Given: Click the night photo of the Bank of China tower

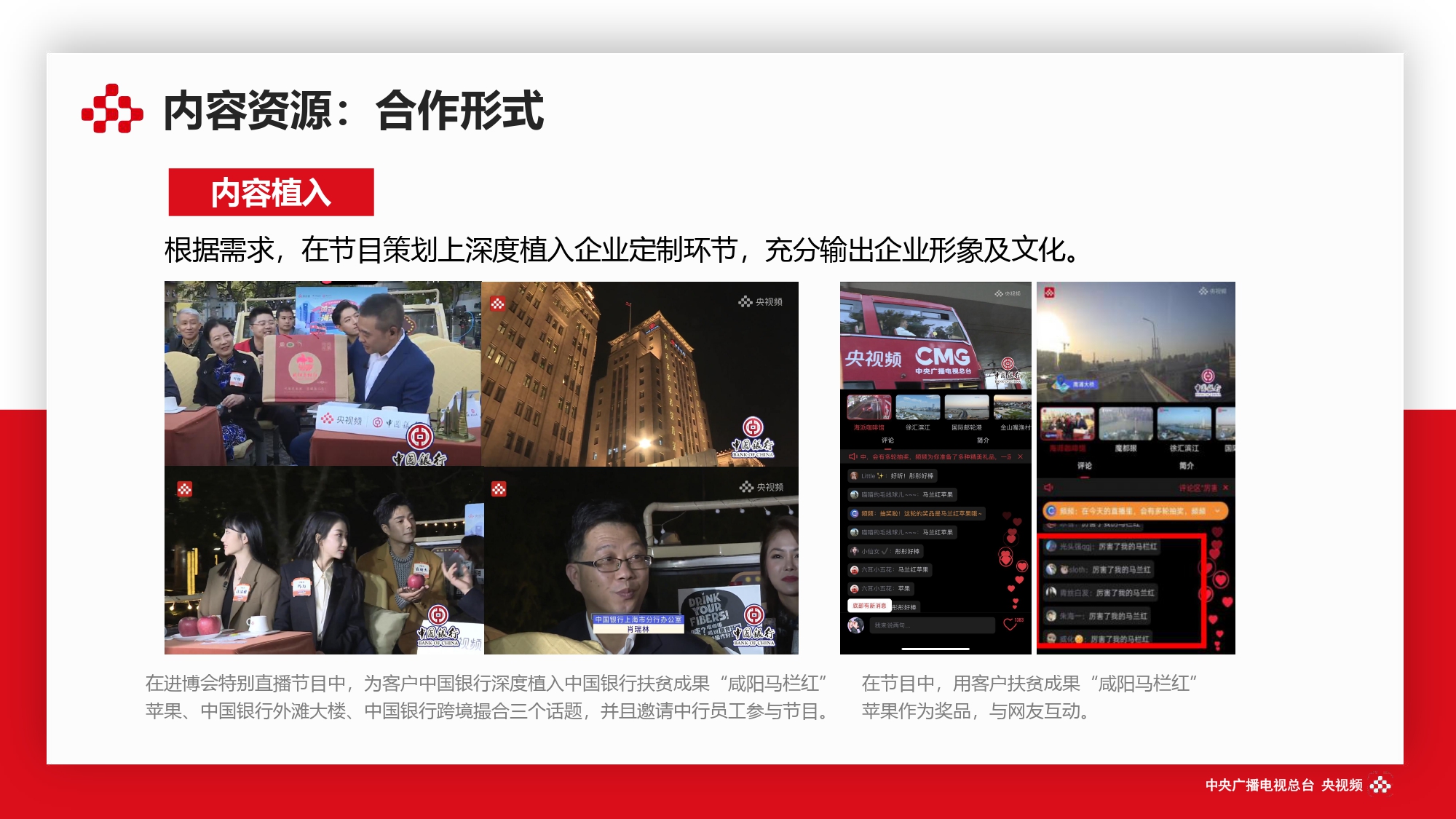Looking at the screenshot, I should pos(640,373).
